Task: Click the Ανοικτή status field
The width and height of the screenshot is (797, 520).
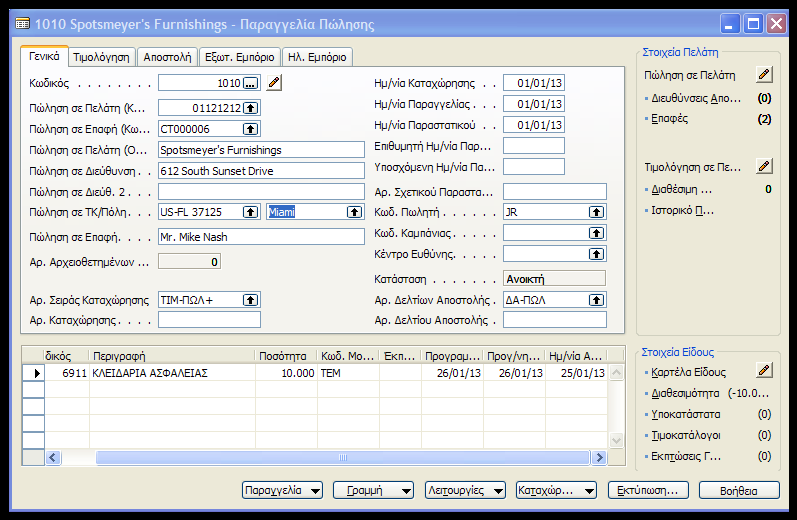Action: pyautogui.click(x=555, y=279)
